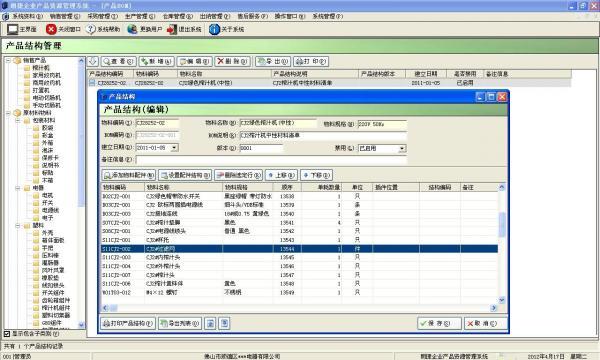Select table row S11CJ2-003 in parts list

click(299, 257)
